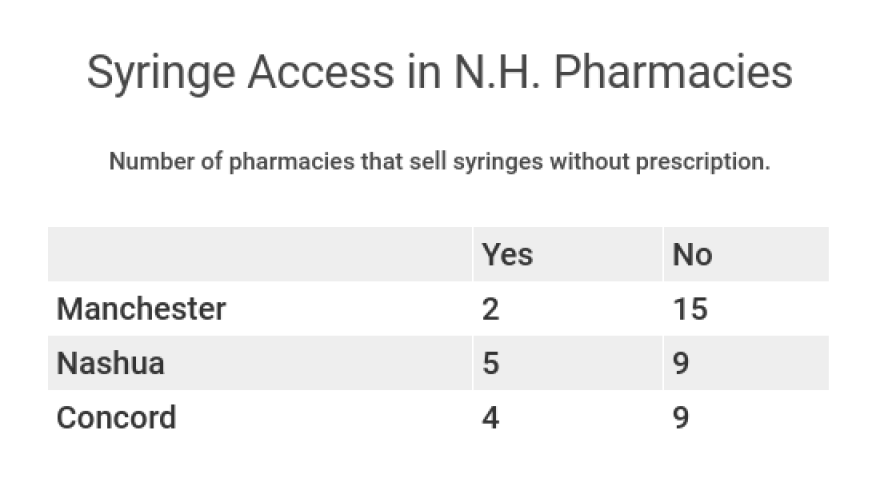
Task: Select the No column header
Action: pos(693,254)
